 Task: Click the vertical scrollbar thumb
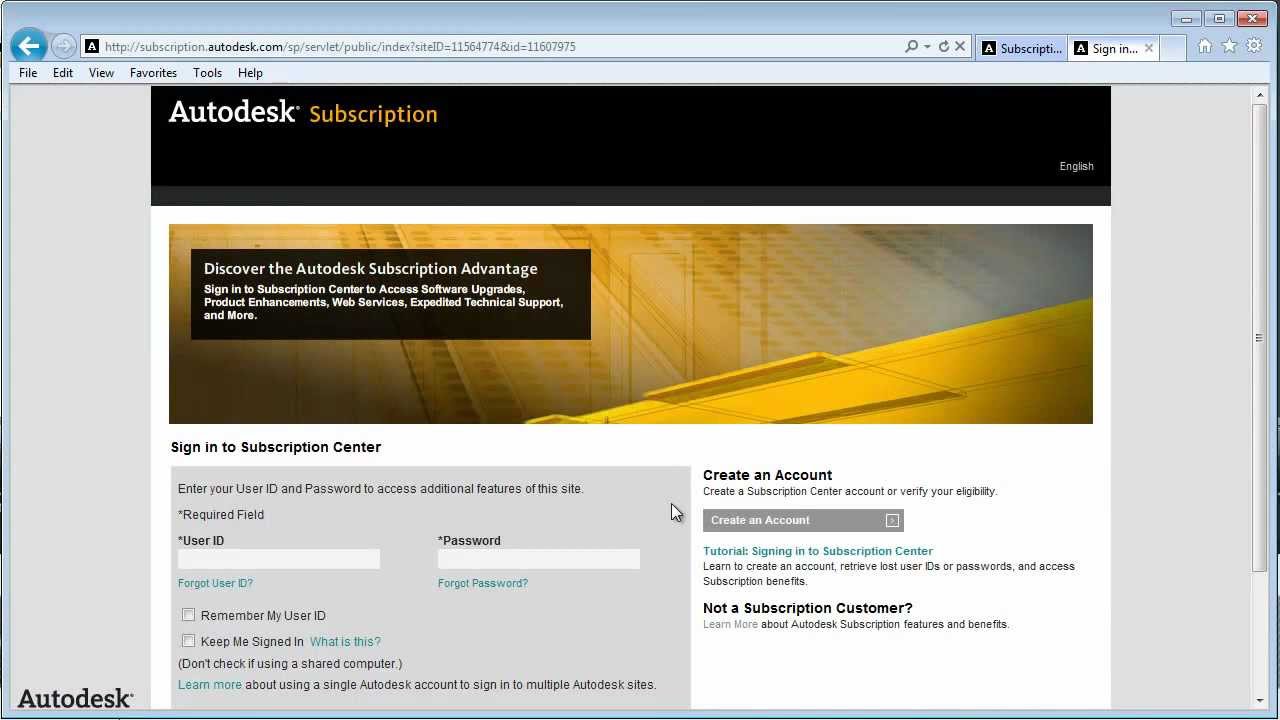[1259, 338]
